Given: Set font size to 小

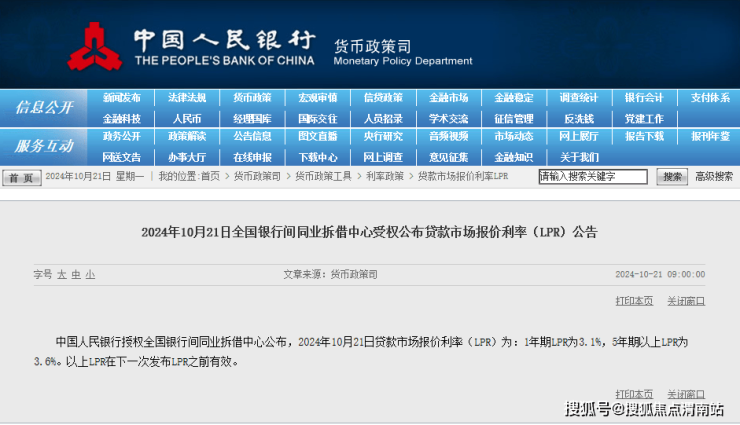Looking at the screenshot, I should click(x=90, y=275).
